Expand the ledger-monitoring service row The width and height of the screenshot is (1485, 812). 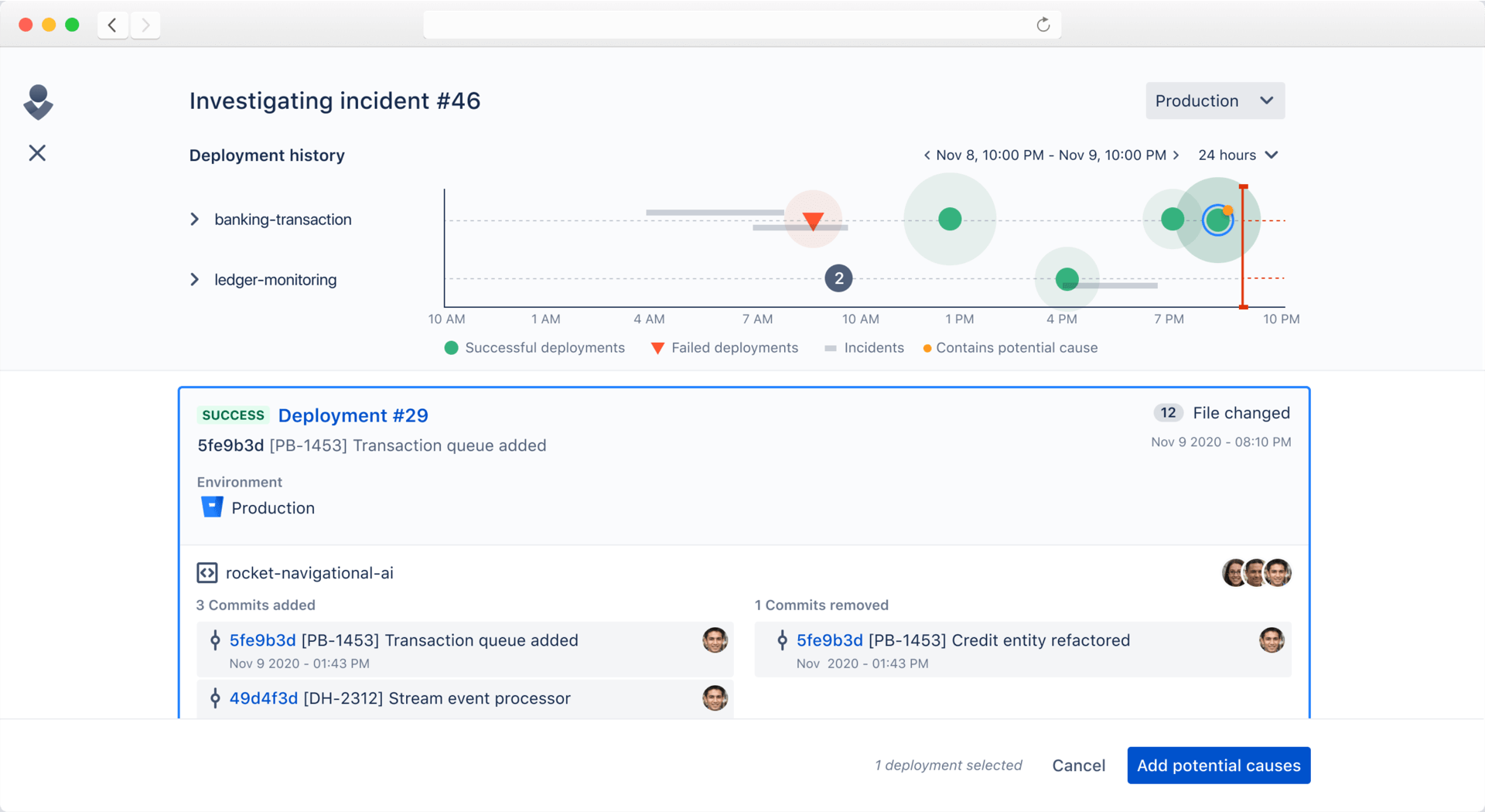pos(195,279)
